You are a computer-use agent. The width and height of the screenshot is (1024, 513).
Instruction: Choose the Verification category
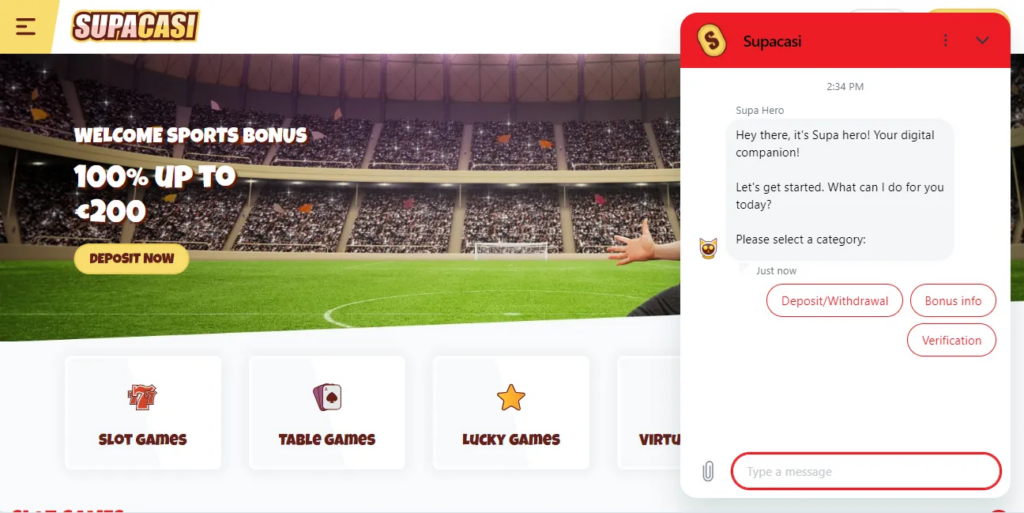[x=952, y=340]
